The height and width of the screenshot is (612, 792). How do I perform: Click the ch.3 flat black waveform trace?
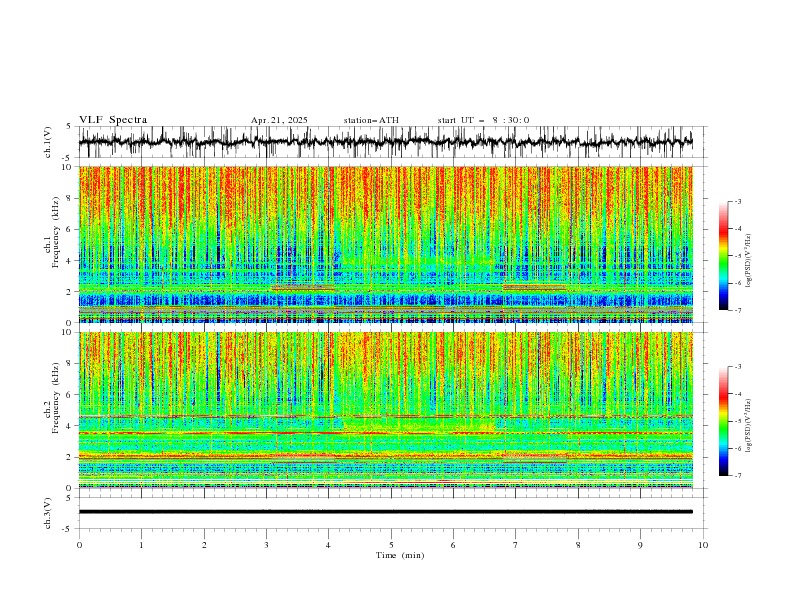point(385,512)
